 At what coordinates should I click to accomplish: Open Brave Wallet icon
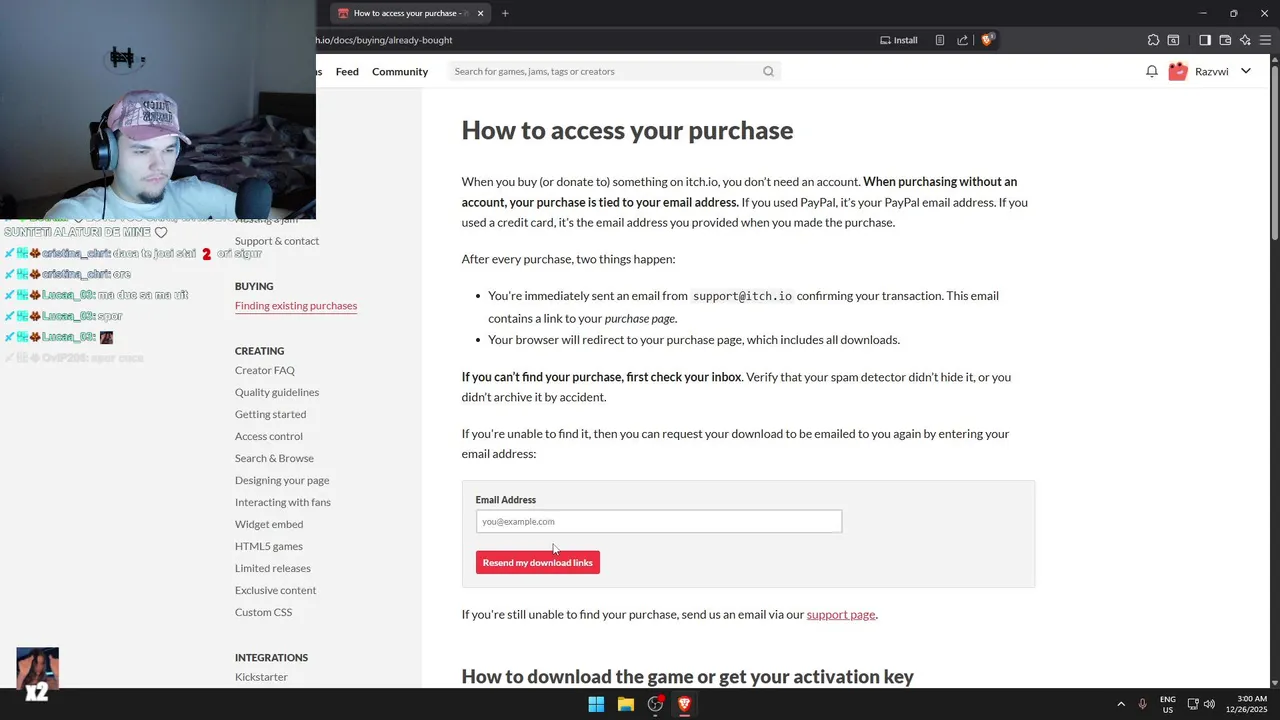point(1225,40)
